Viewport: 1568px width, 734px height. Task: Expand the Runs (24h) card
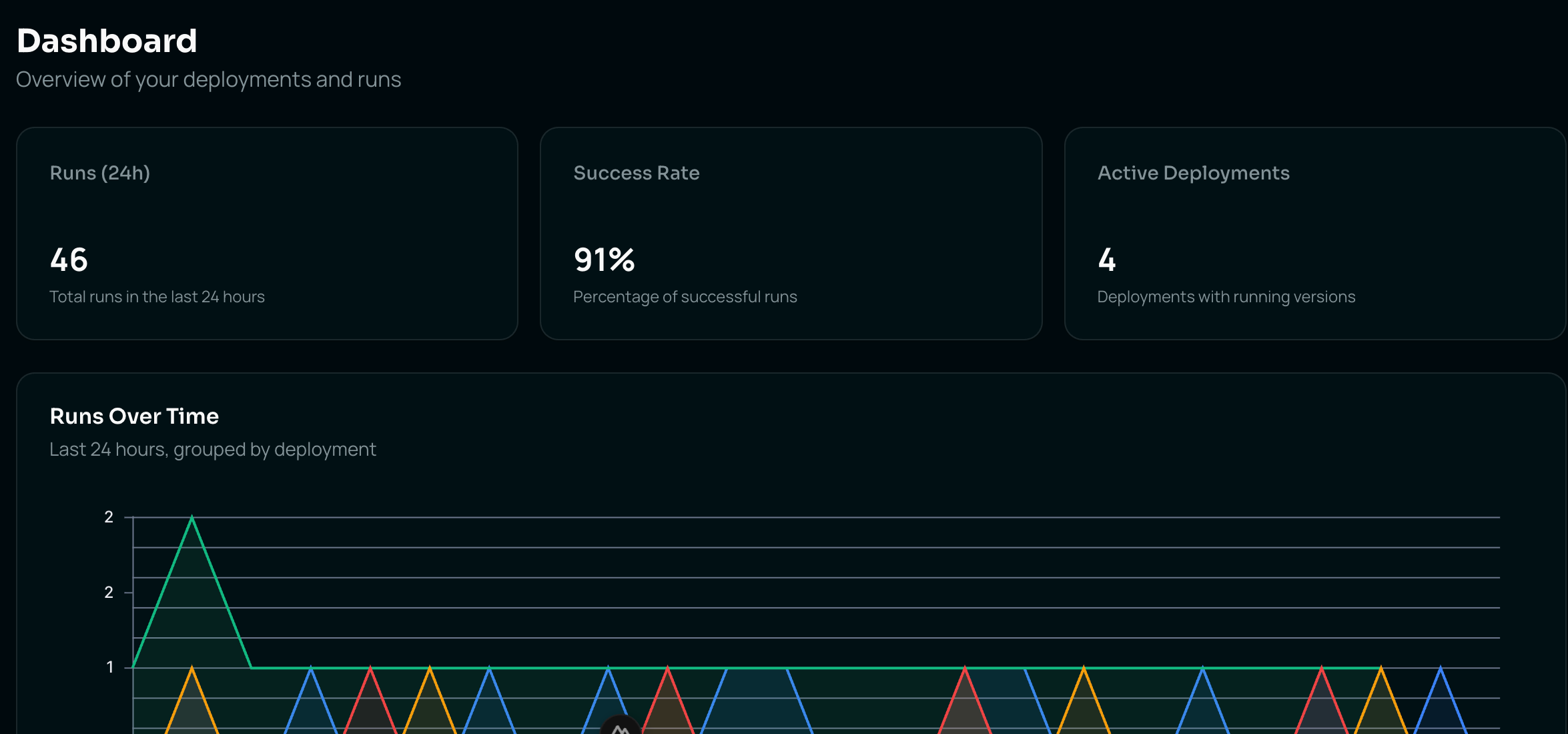coord(267,234)
